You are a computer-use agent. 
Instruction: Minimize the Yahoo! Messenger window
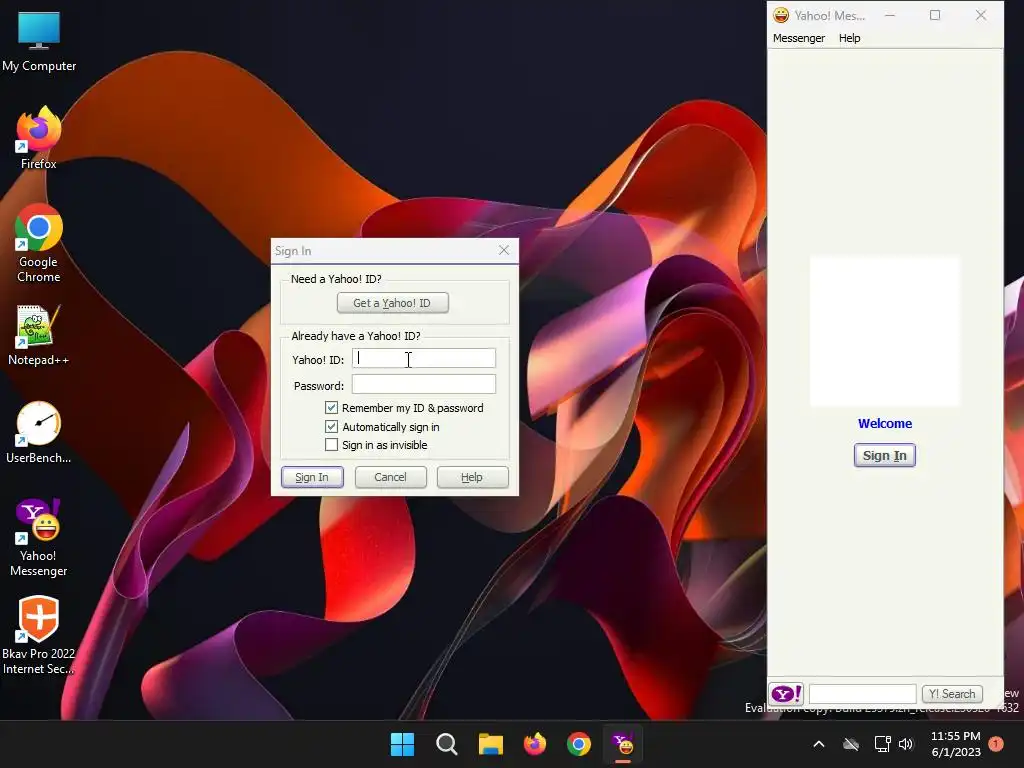(x=889, y=15)
